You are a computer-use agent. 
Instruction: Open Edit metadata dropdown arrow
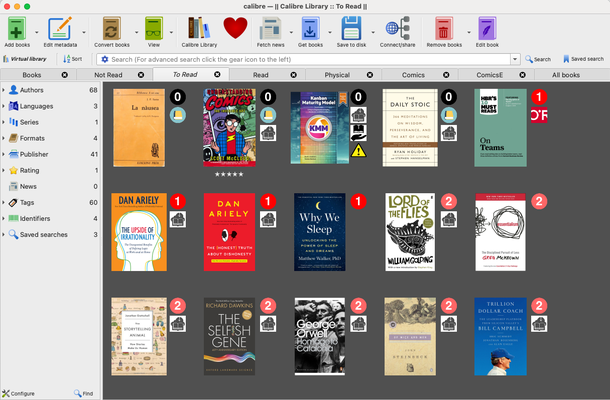click(84, 32)
